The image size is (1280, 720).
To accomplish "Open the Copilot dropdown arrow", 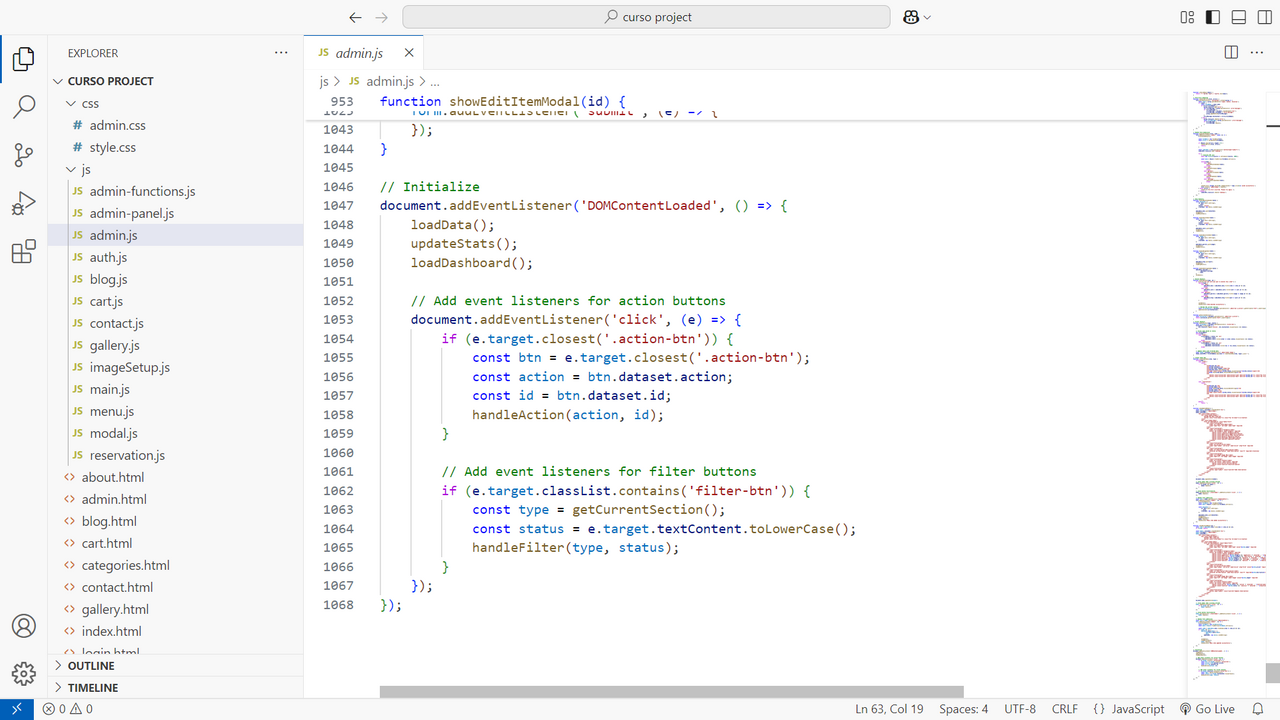I will click(928, 17).
